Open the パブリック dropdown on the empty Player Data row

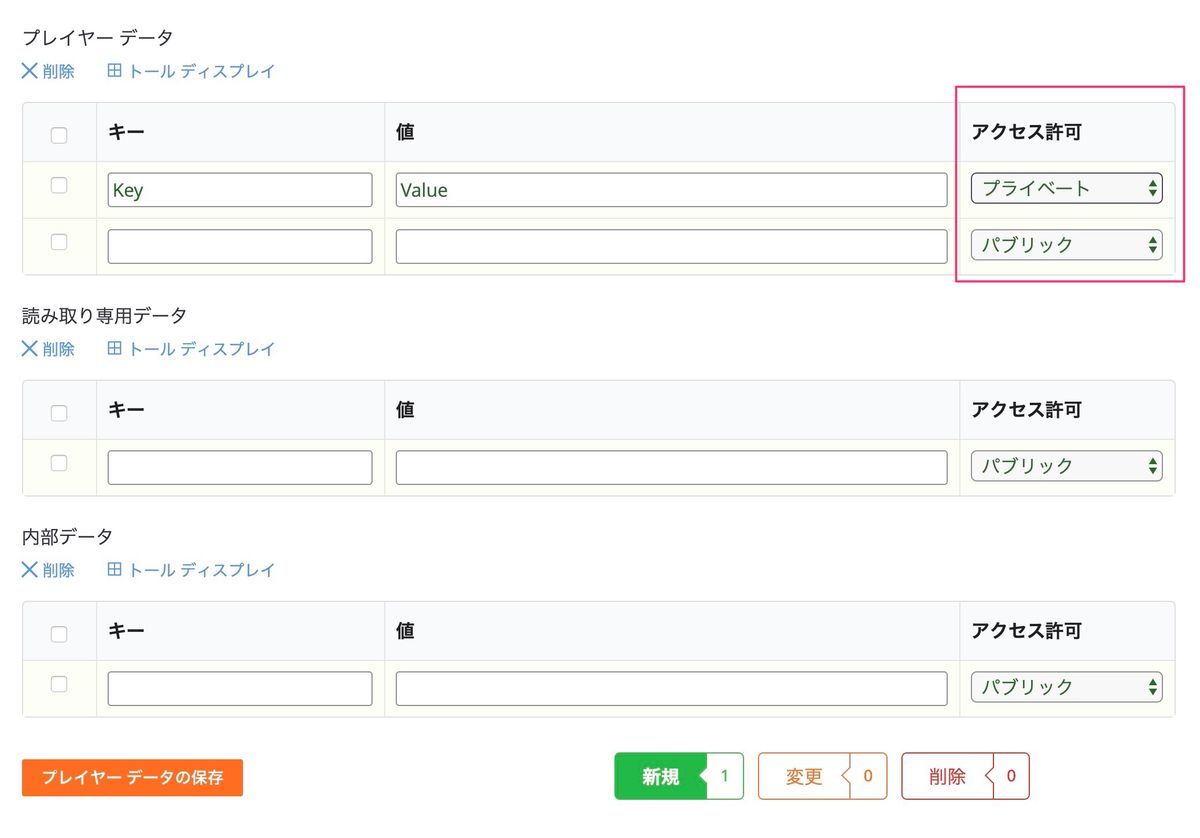pyautogui.click(x=1066, y=244)
